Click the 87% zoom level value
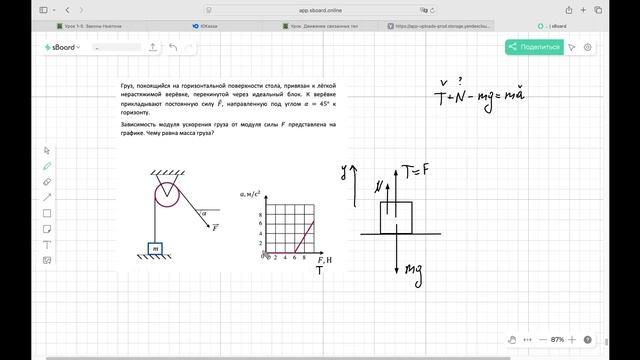 click(x=557, y=340)
